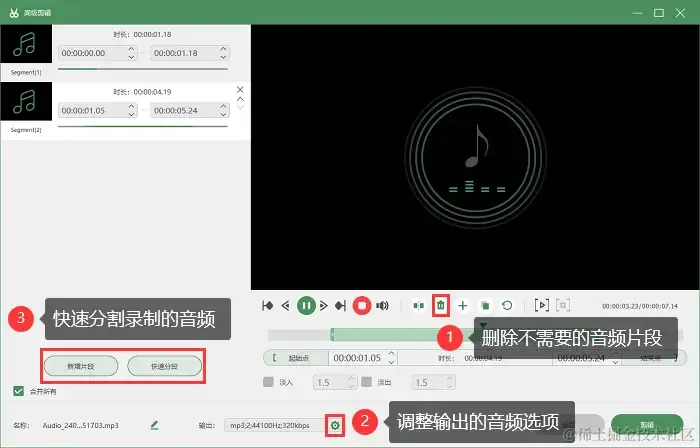The height and width of the screenshot is (448, 700).
Task: Set start point with 起始点 button
Action: tap(296, 358)
